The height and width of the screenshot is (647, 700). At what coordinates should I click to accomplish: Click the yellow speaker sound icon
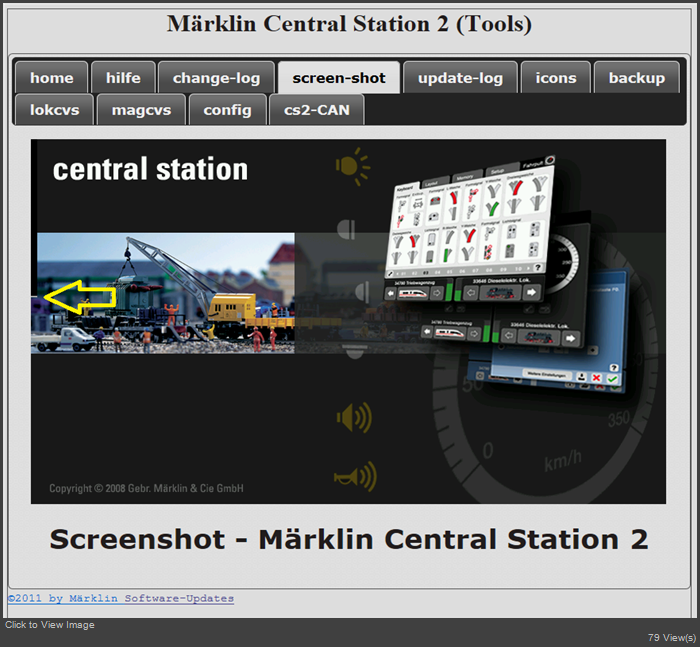pos(354,418)
